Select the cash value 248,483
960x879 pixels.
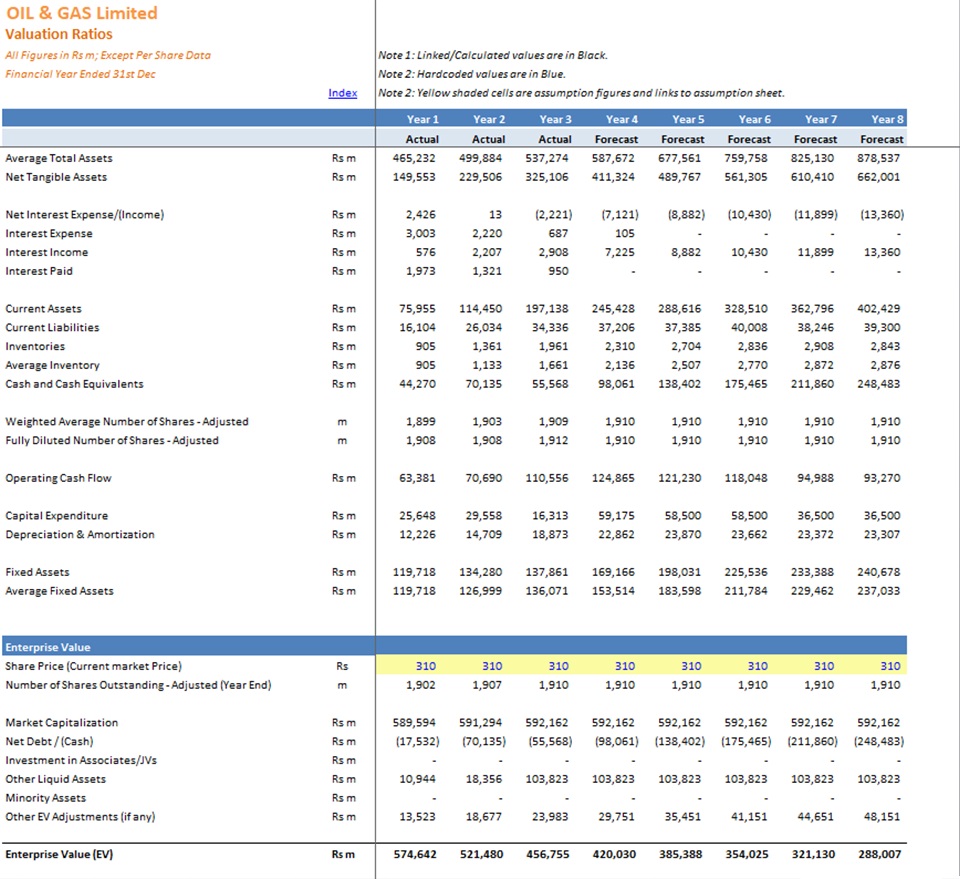[x=879, y=384]
